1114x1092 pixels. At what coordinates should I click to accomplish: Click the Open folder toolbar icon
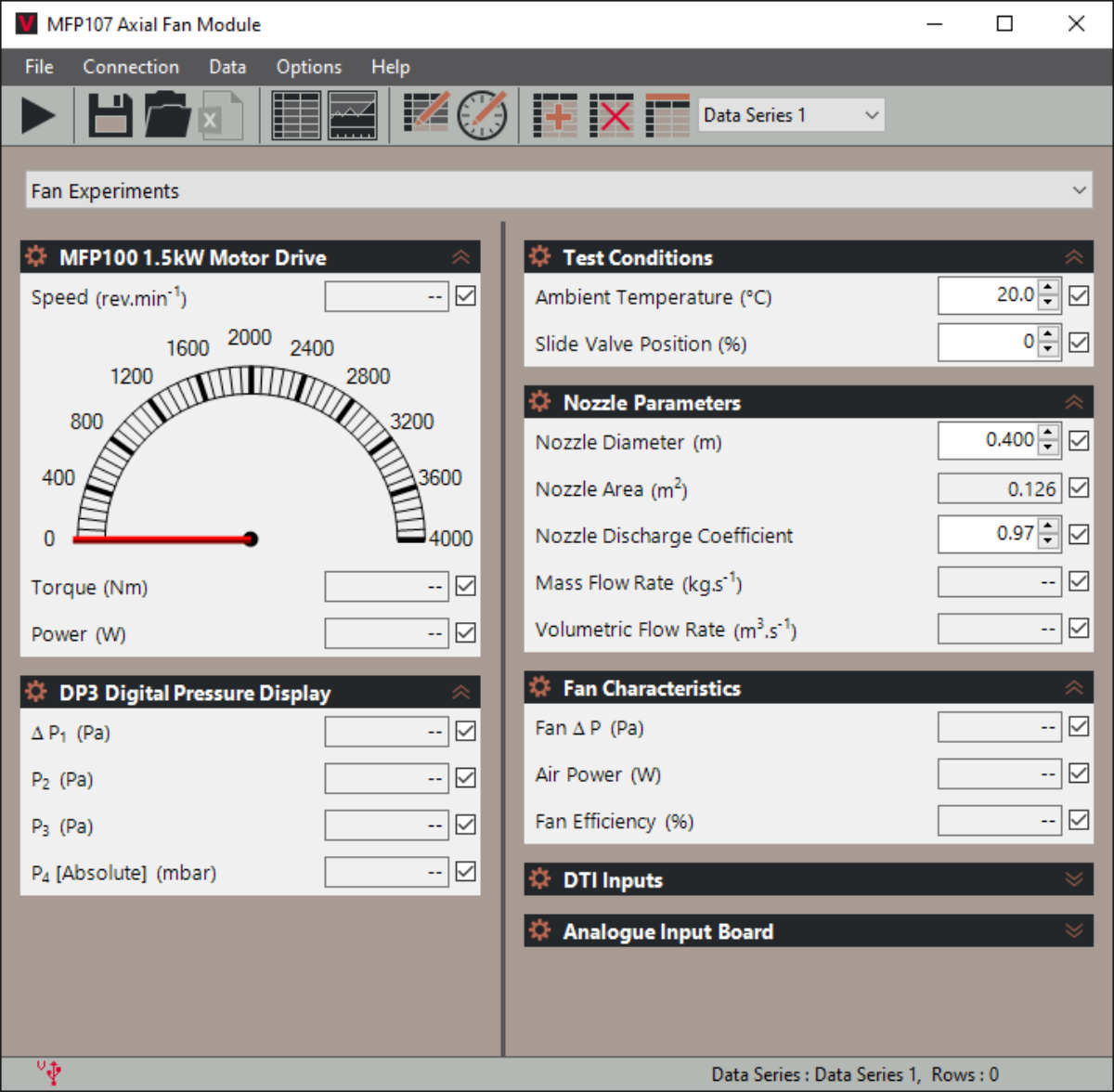[x=167, y=116]
